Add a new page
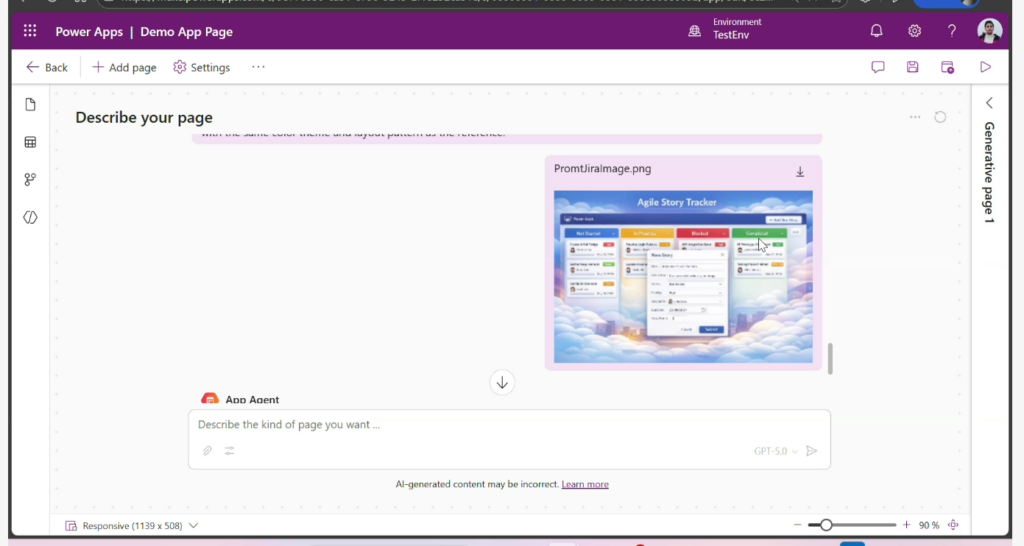This screenshot has height=546, width=1024. coord(124,67)
